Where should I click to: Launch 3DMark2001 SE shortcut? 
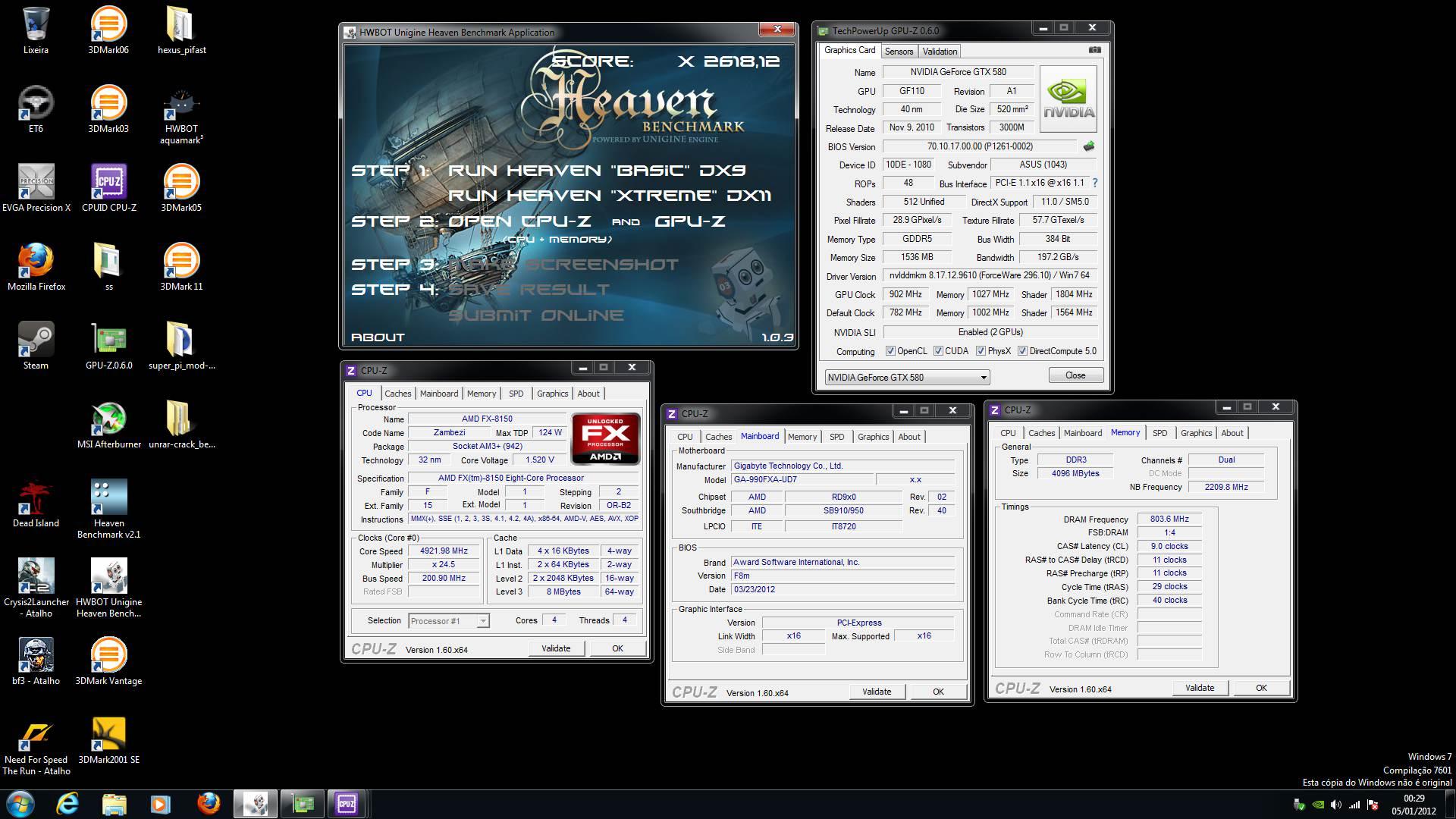108,740
